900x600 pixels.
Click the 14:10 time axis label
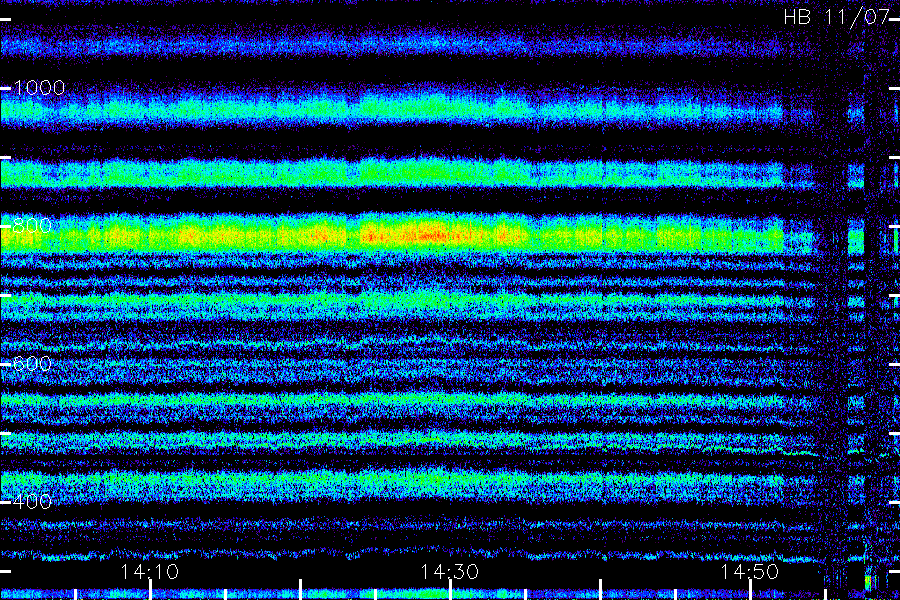[x=149, y=572]
